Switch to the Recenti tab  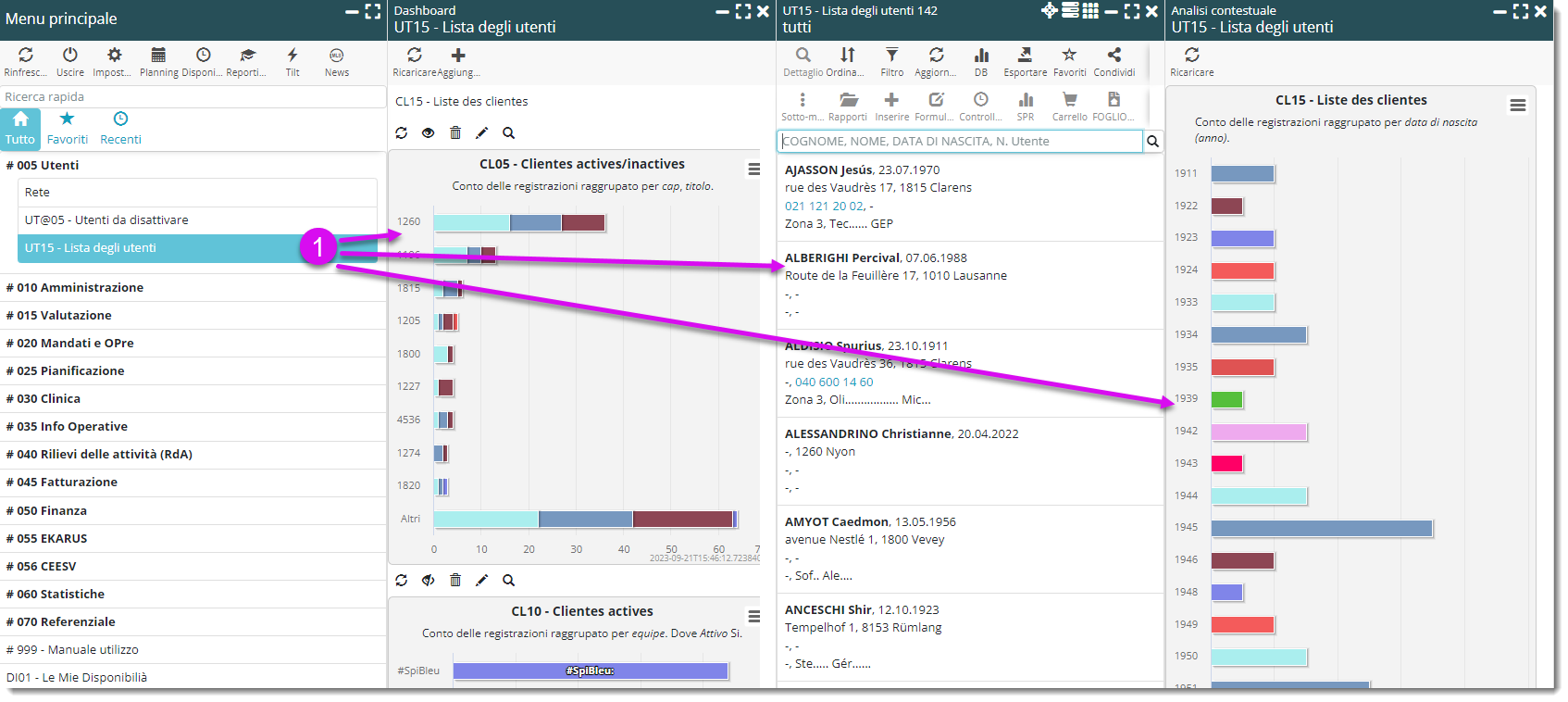click(x=120, y=129)
